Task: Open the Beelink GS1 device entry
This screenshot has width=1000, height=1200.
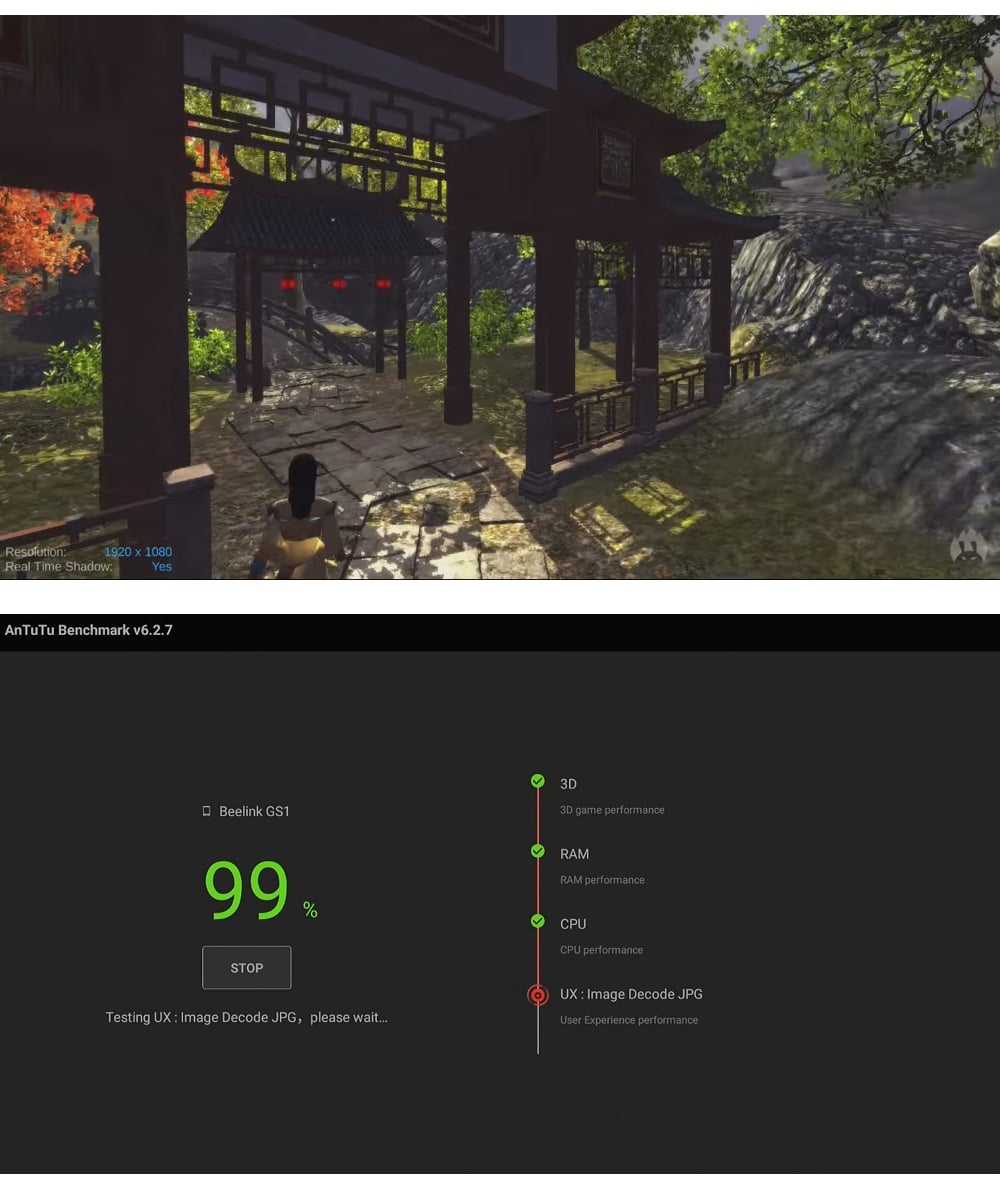Action: pos(254,811)
